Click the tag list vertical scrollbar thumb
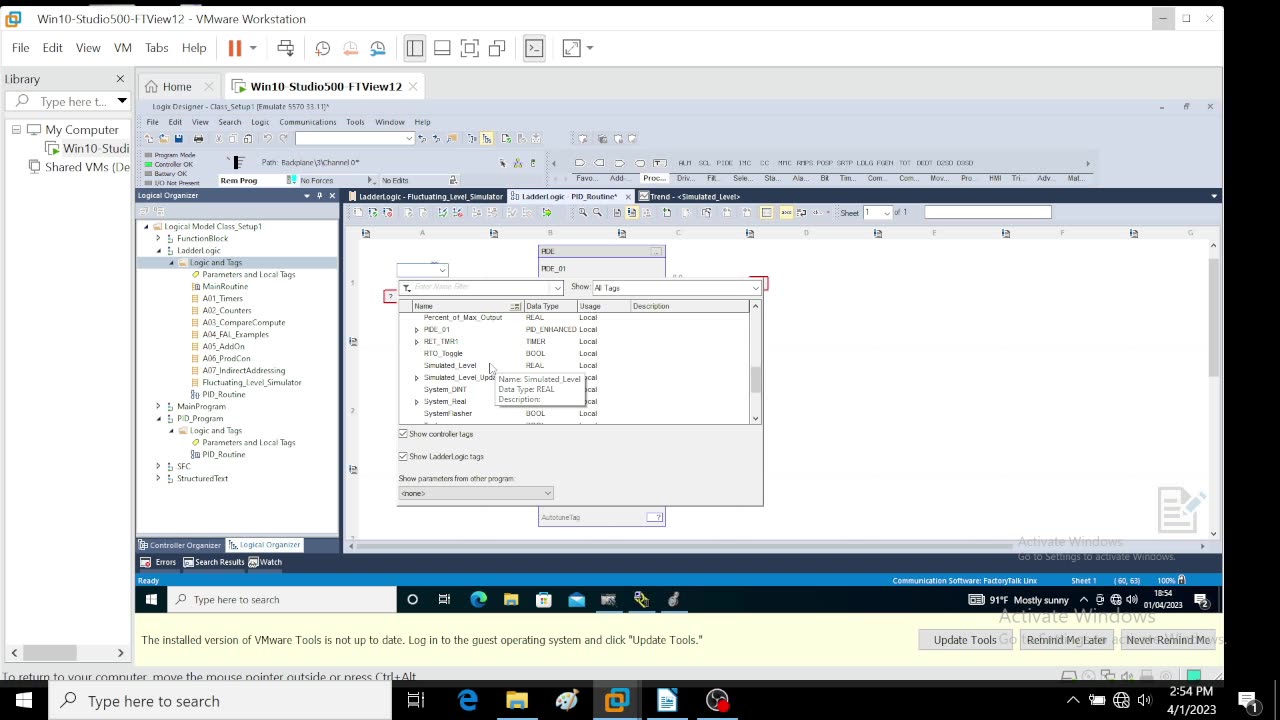1280x720 pixels. coord(755,380)
